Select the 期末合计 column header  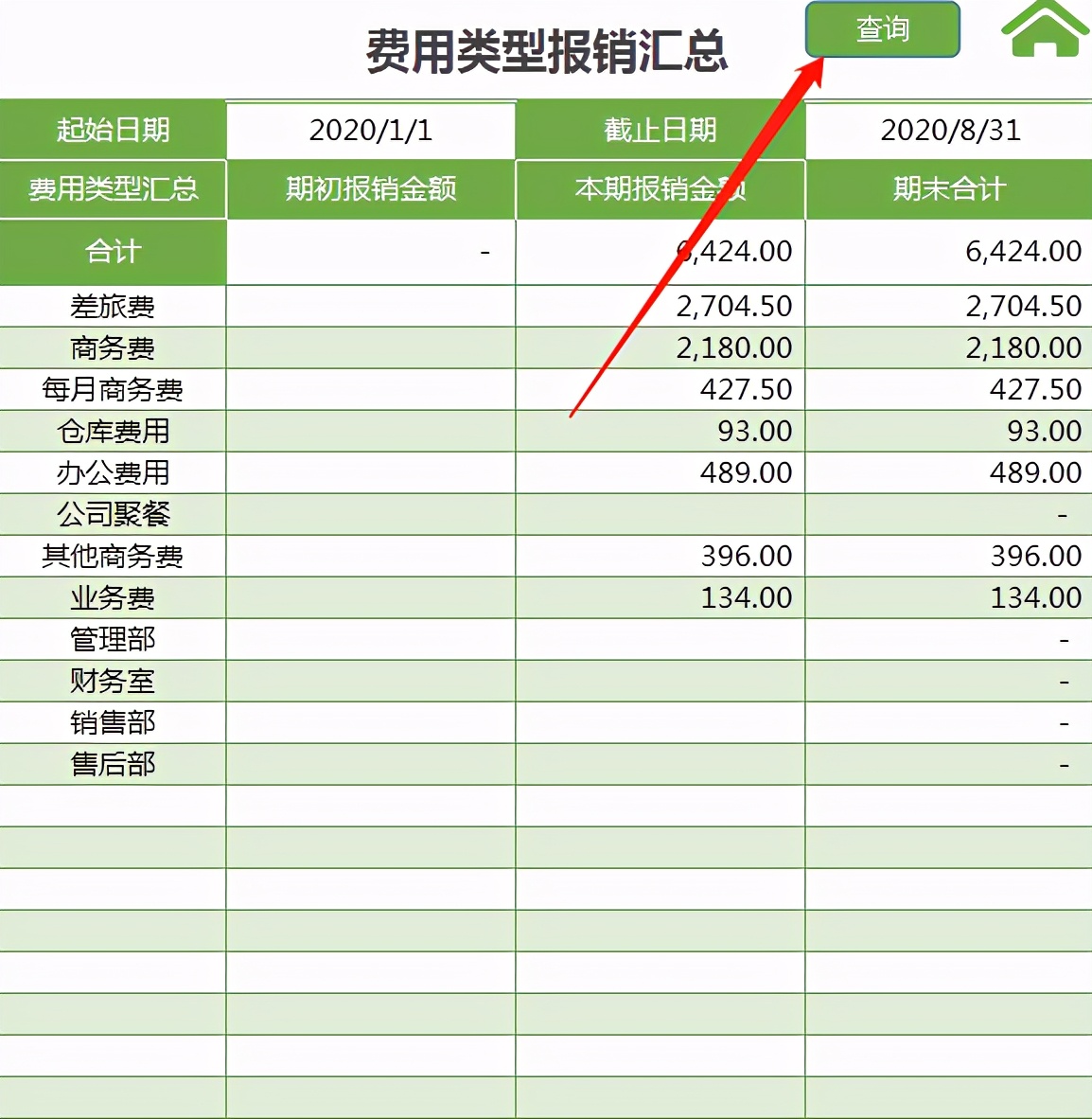click(x=949, y=188)
